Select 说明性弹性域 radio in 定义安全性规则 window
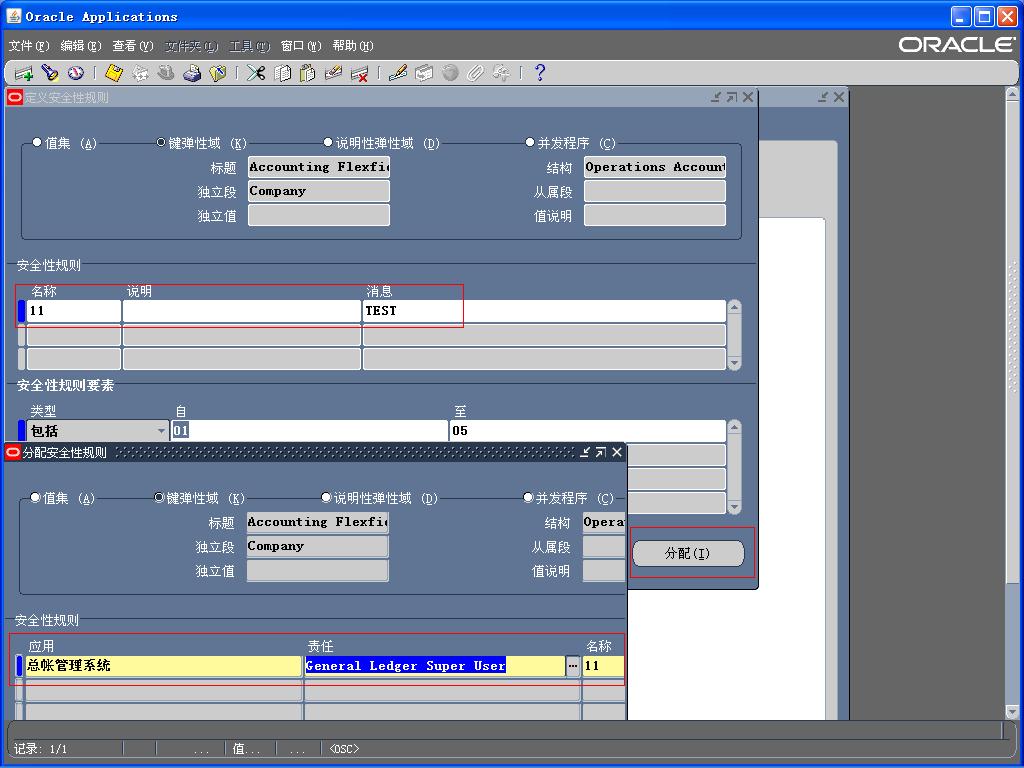 click(x=328, y=142)
